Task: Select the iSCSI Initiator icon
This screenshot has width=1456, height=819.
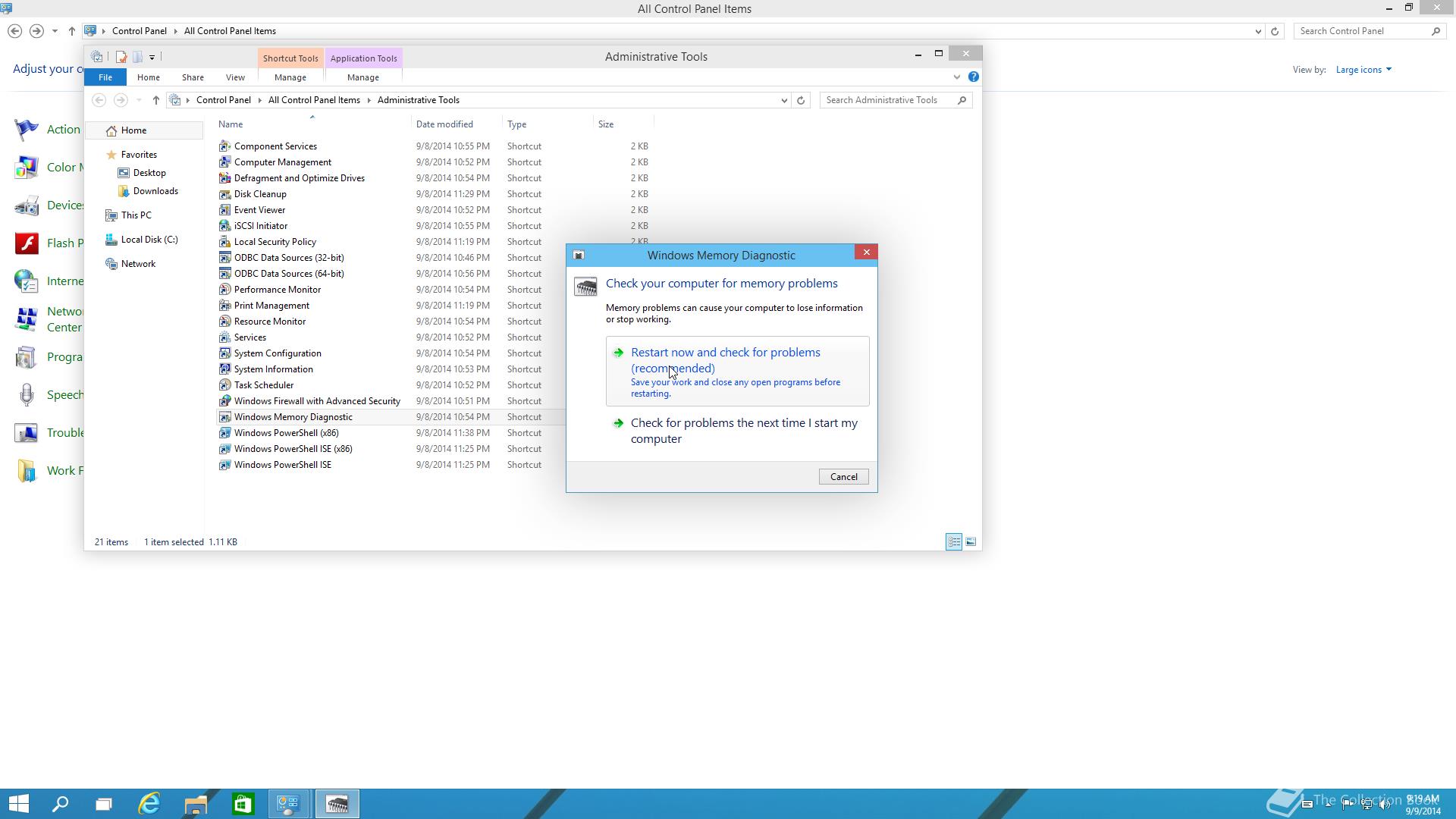Action: click(224, 226)
